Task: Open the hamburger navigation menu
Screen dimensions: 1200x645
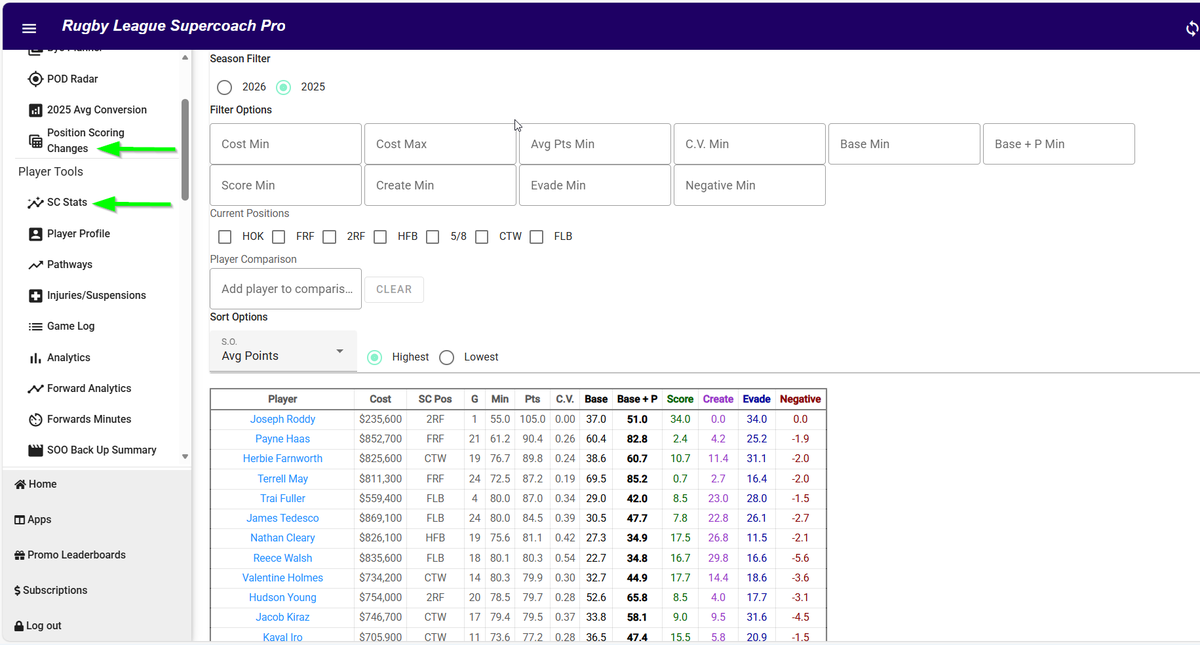Action: (29, 28)
